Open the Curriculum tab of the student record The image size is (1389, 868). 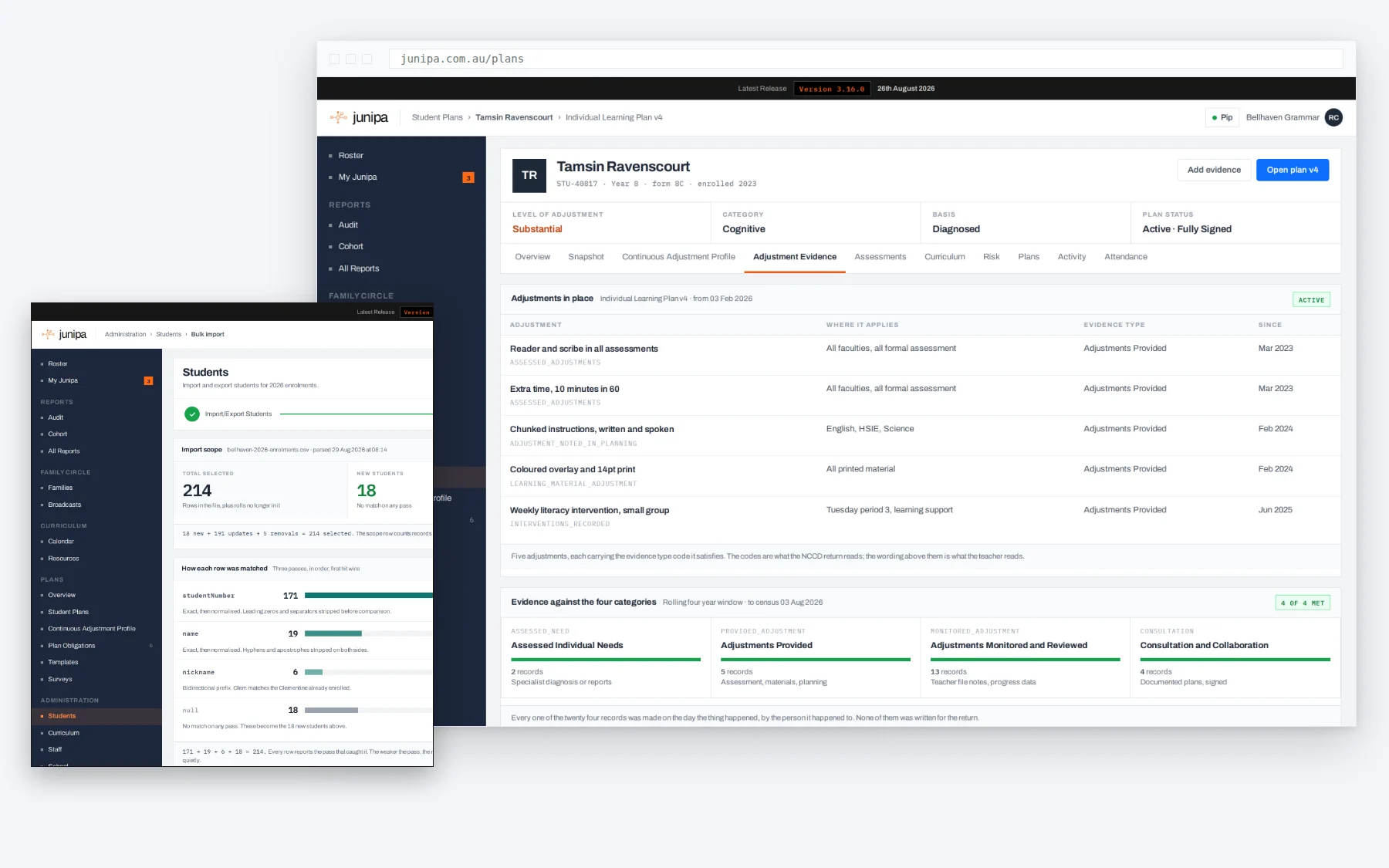(x=945, y=257)
